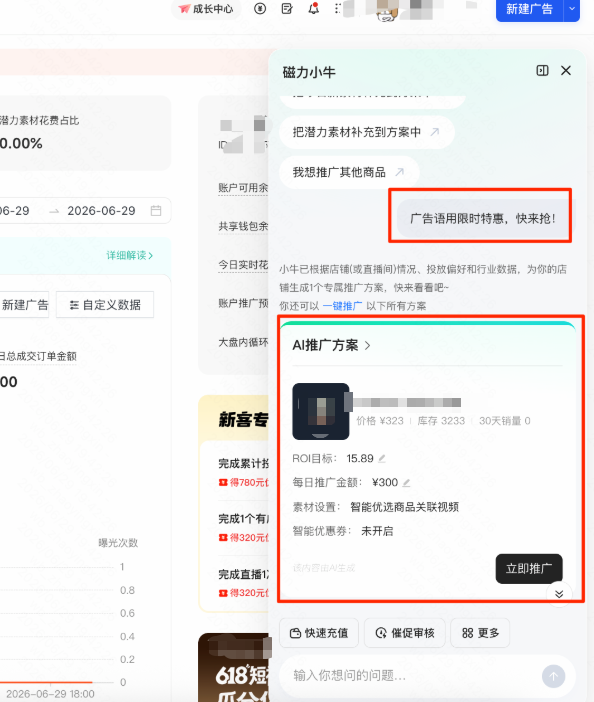Click the 曝光次数 chart label
The width and height of the screenshot is (594, 702).
tap(118, 543)
